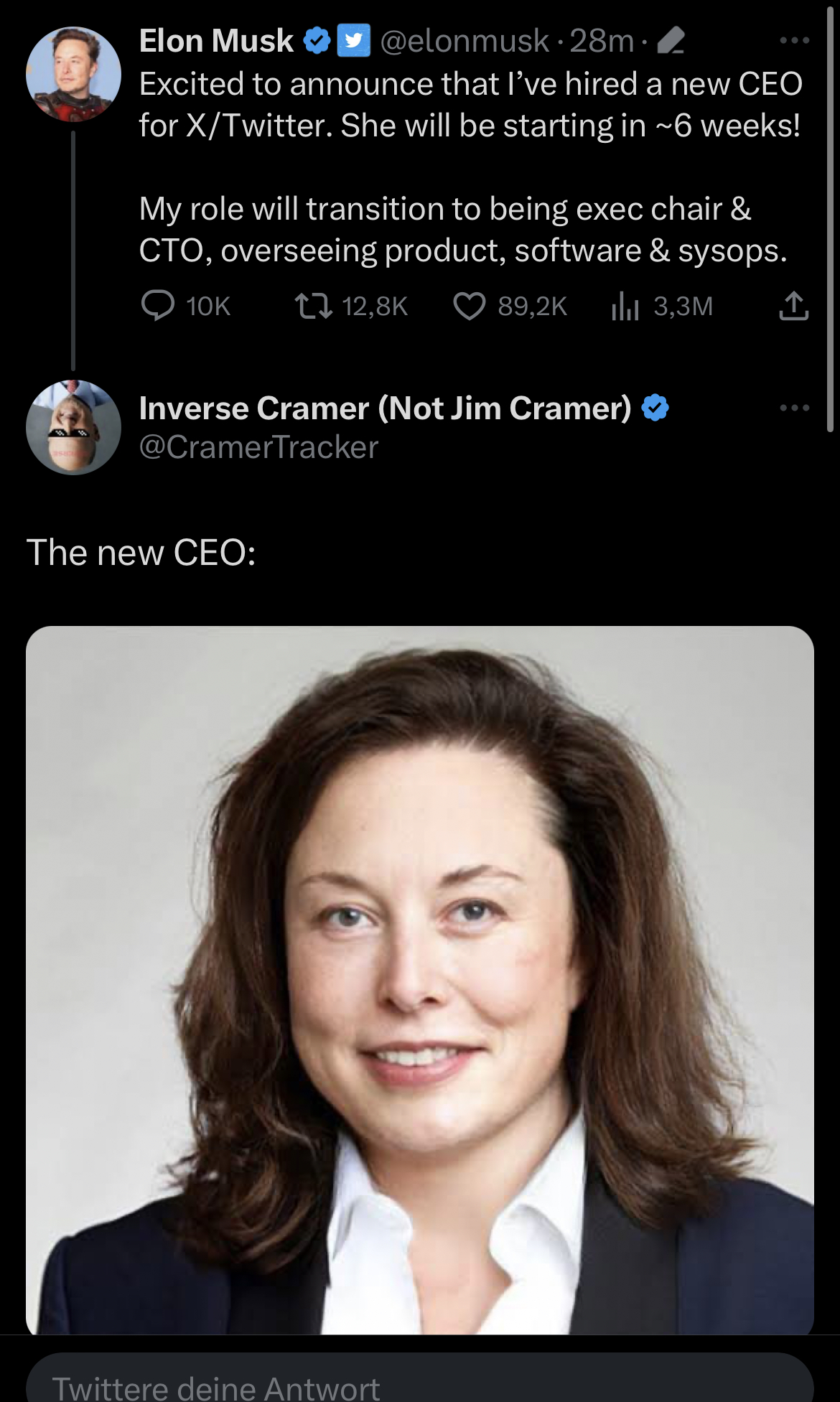Open Elon Musk's profile picture
Viewport: 840px width, 1402px height.
coord(73,74)
